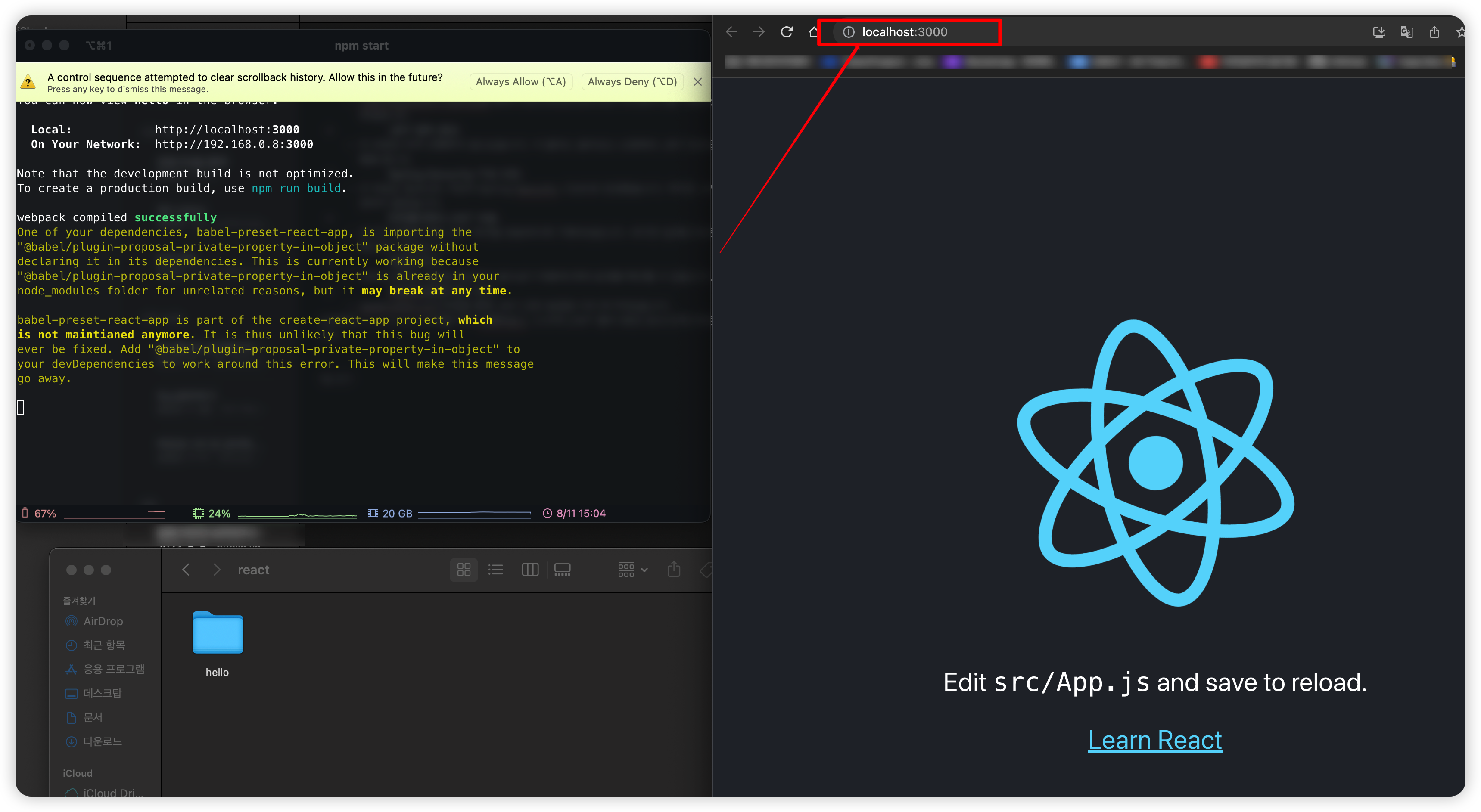This screenshot has width=1481, height=812.
Task: Click the browser forward arrow
Action: 759,32
